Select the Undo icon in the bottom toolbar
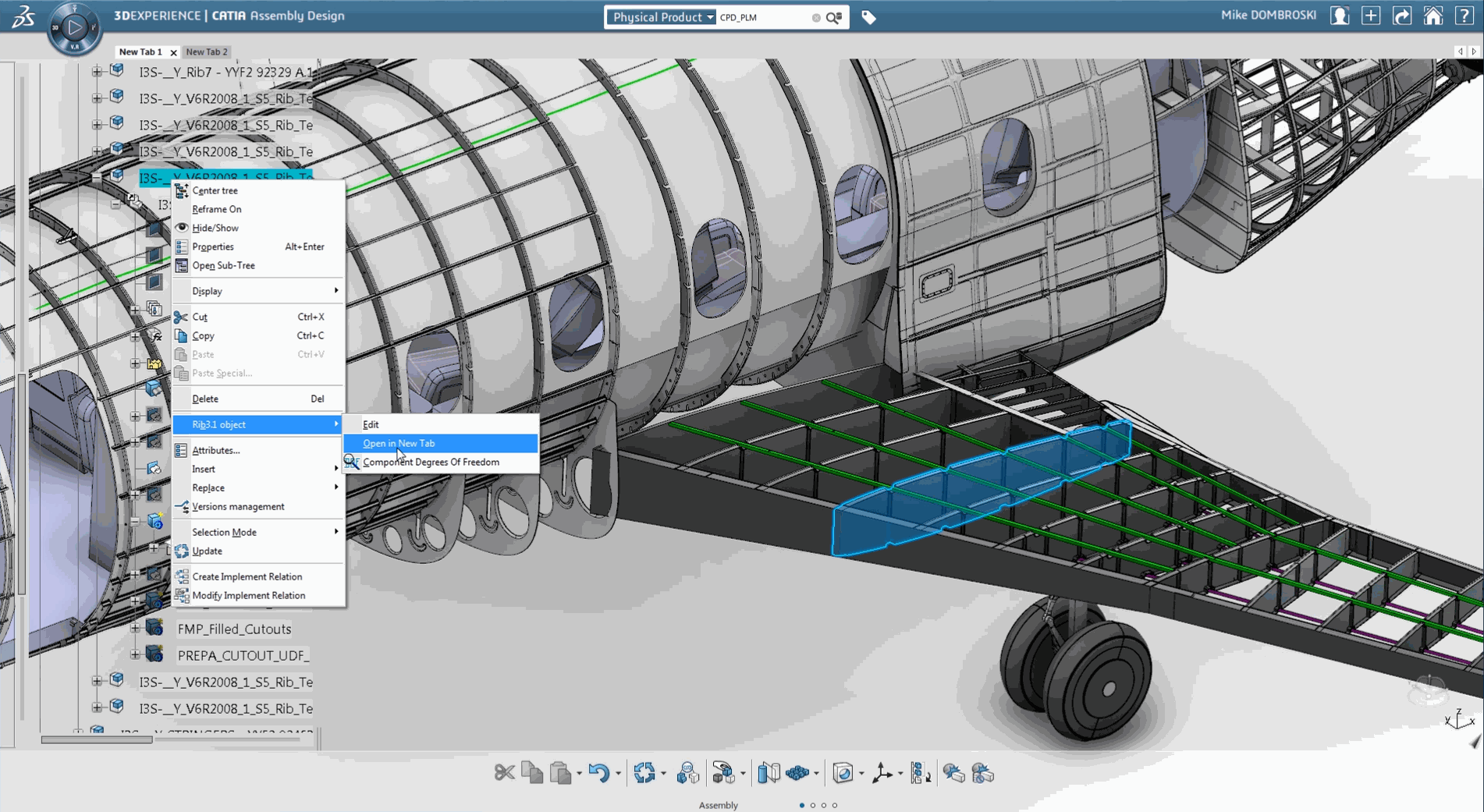The height and width of the screenshot is (812, 1484). click(x=599, y=773)
